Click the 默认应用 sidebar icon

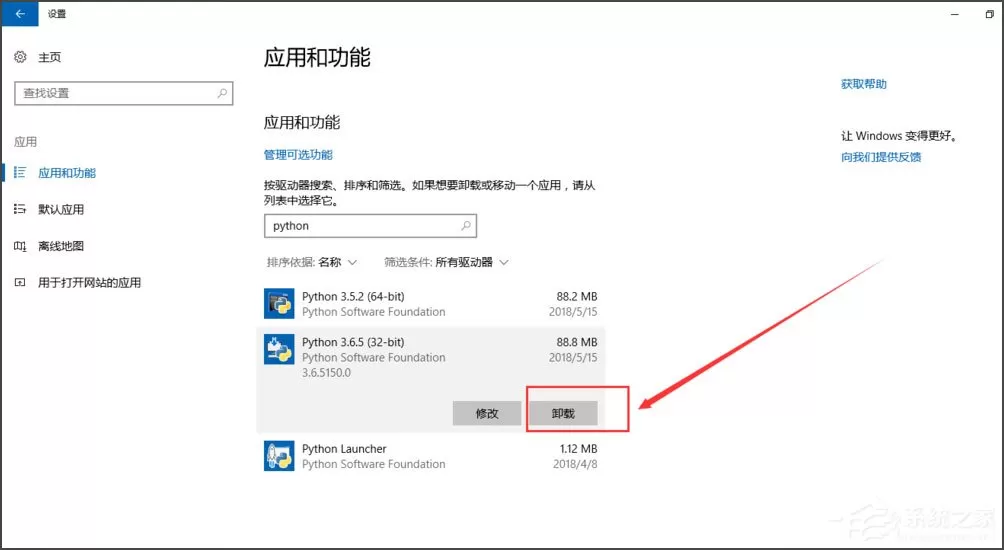(x=20, y=209)
